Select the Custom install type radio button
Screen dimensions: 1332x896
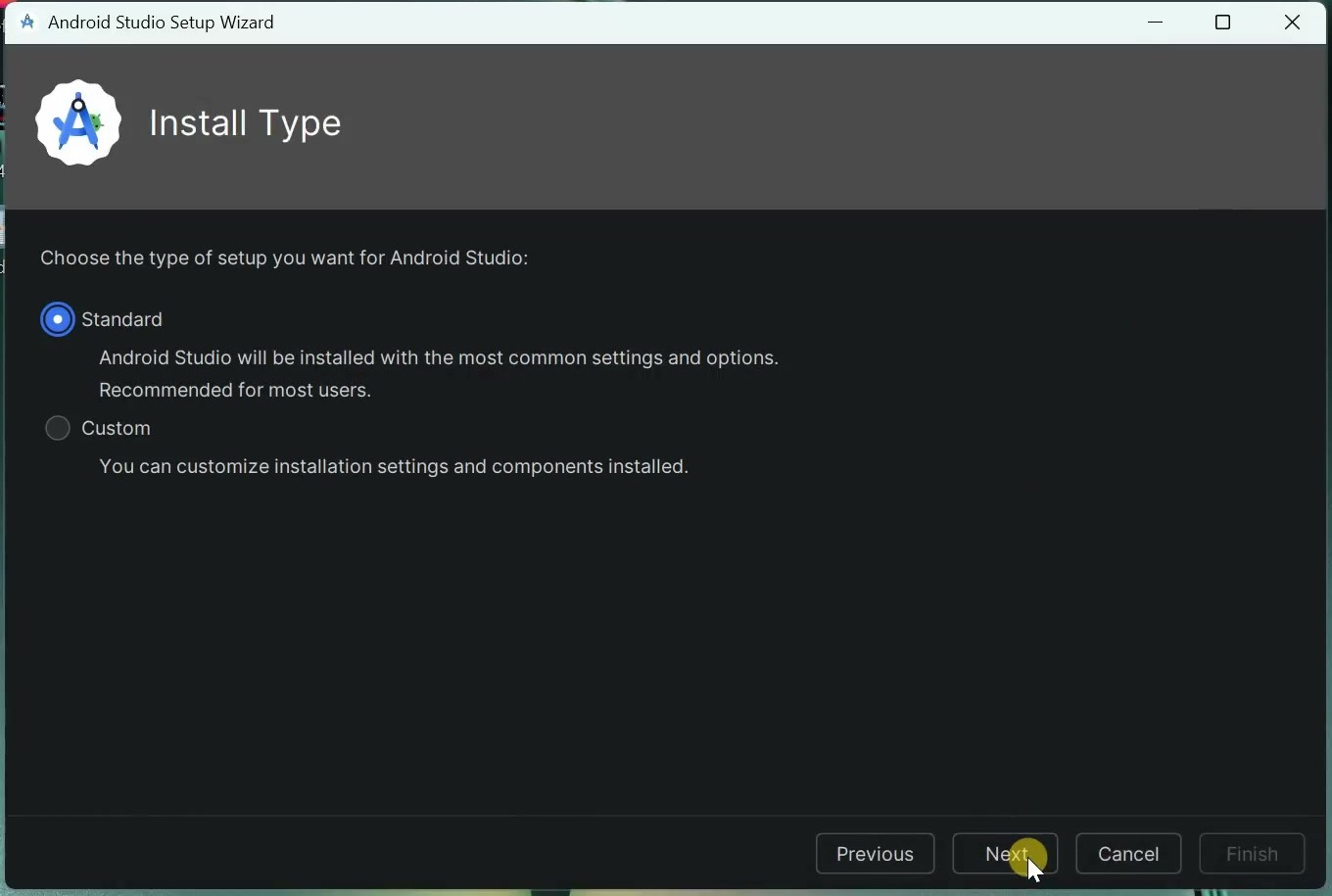coord(58,429)
